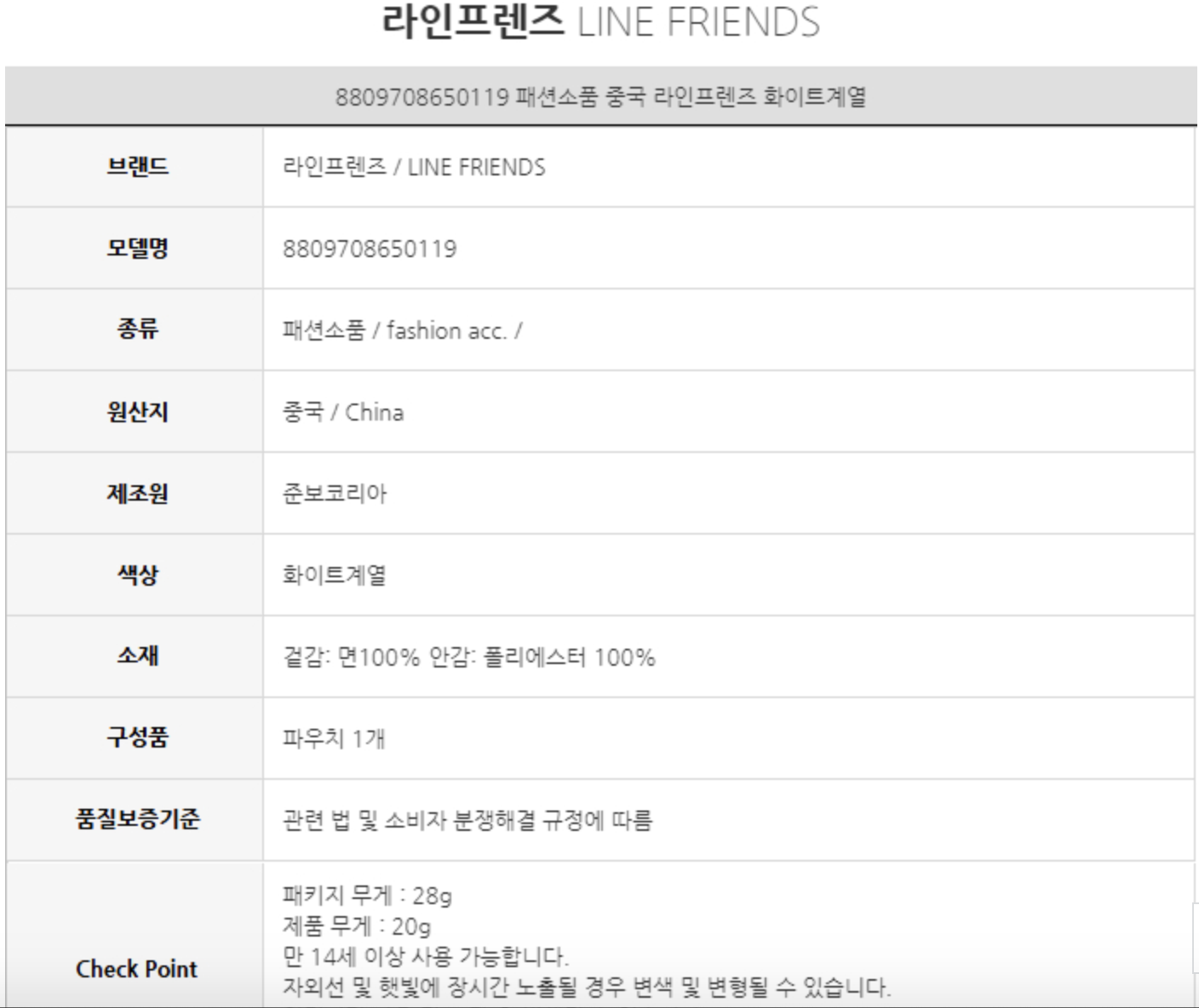Click the 브랜드 row label
1199x1008 pixels.
pyautogui.click(x=137, y=166)
